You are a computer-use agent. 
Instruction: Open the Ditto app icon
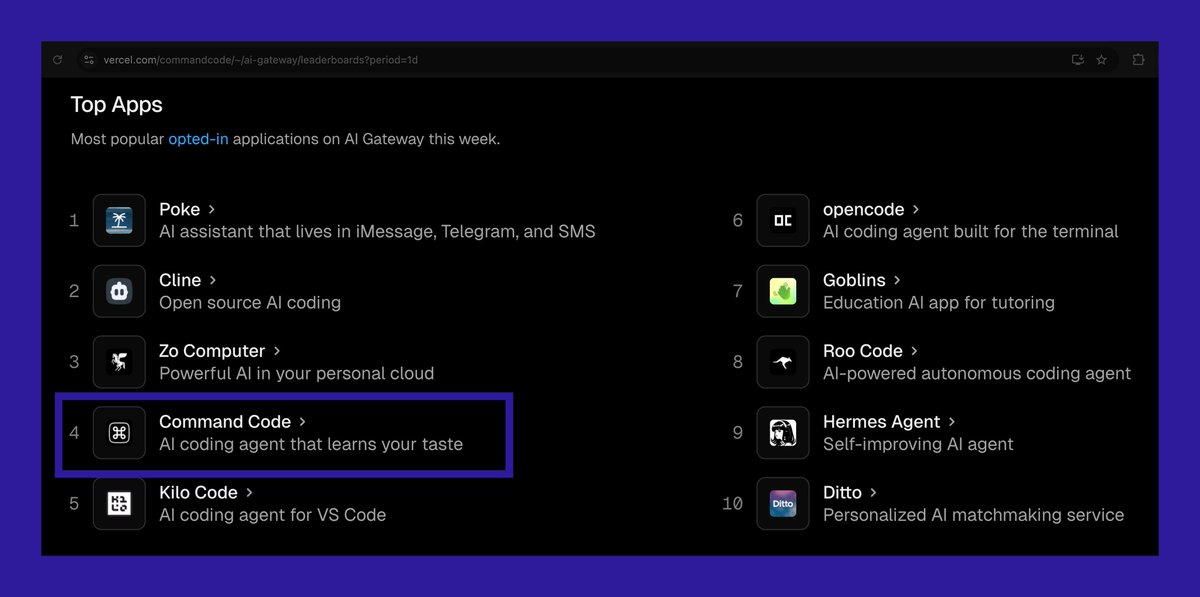(783, 504)
